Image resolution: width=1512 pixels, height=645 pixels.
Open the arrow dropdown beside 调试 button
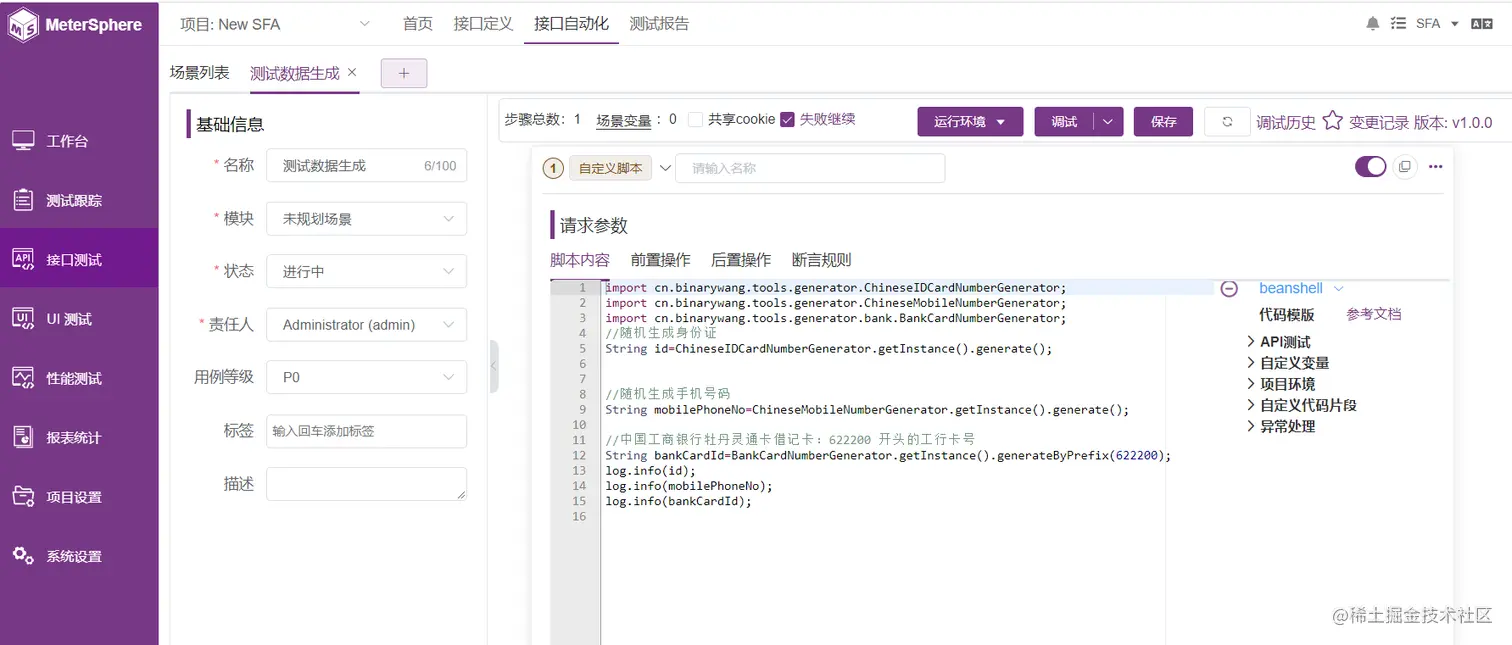click(x=1109, y=122)
